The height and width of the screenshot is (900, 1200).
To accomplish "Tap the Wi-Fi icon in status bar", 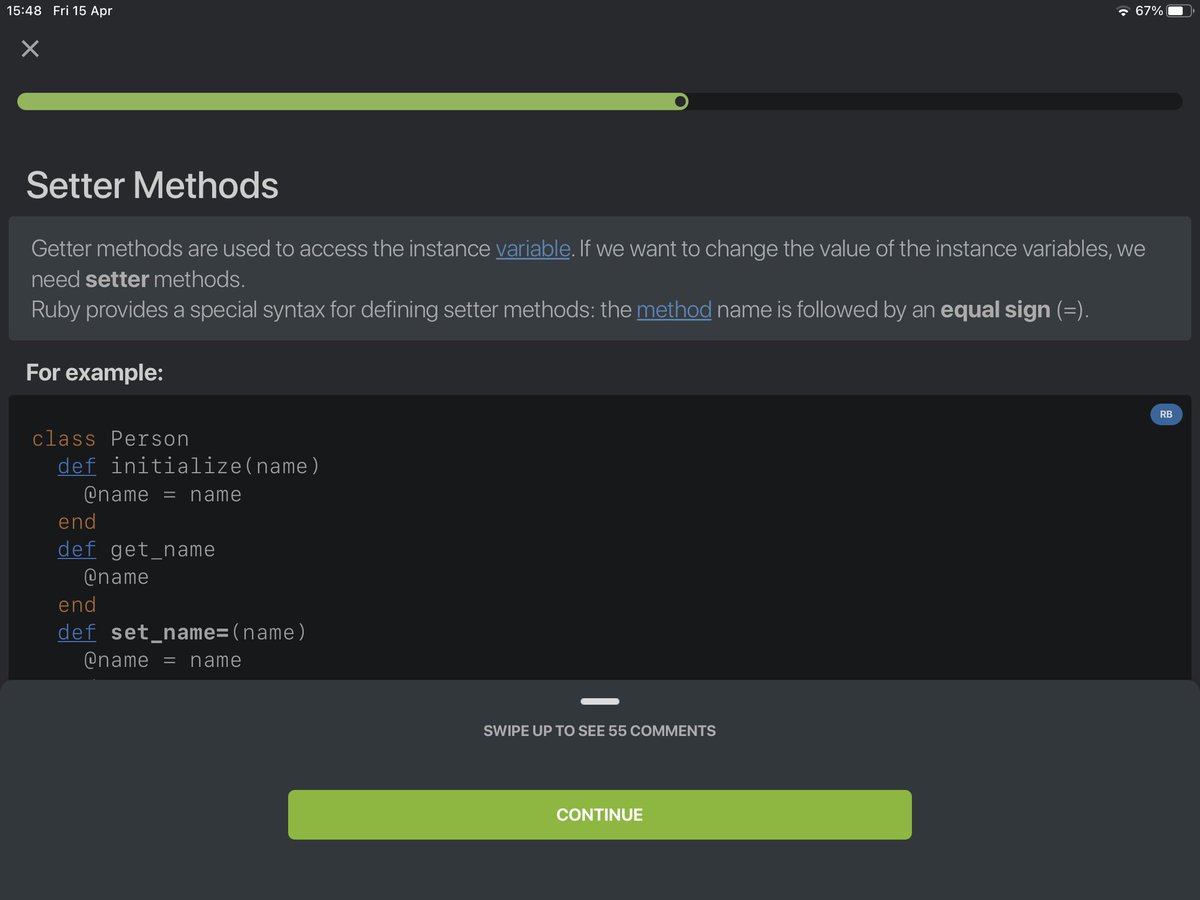I will [x=1123, y=11].
